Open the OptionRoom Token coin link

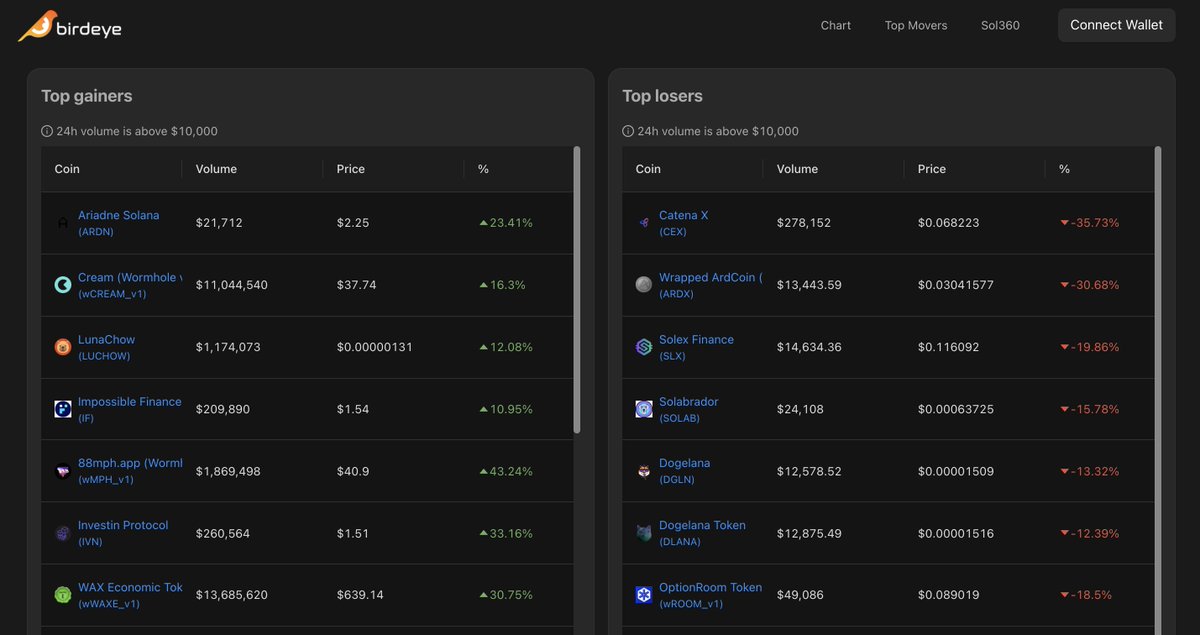pyautogui.click(x=710, y=587)
